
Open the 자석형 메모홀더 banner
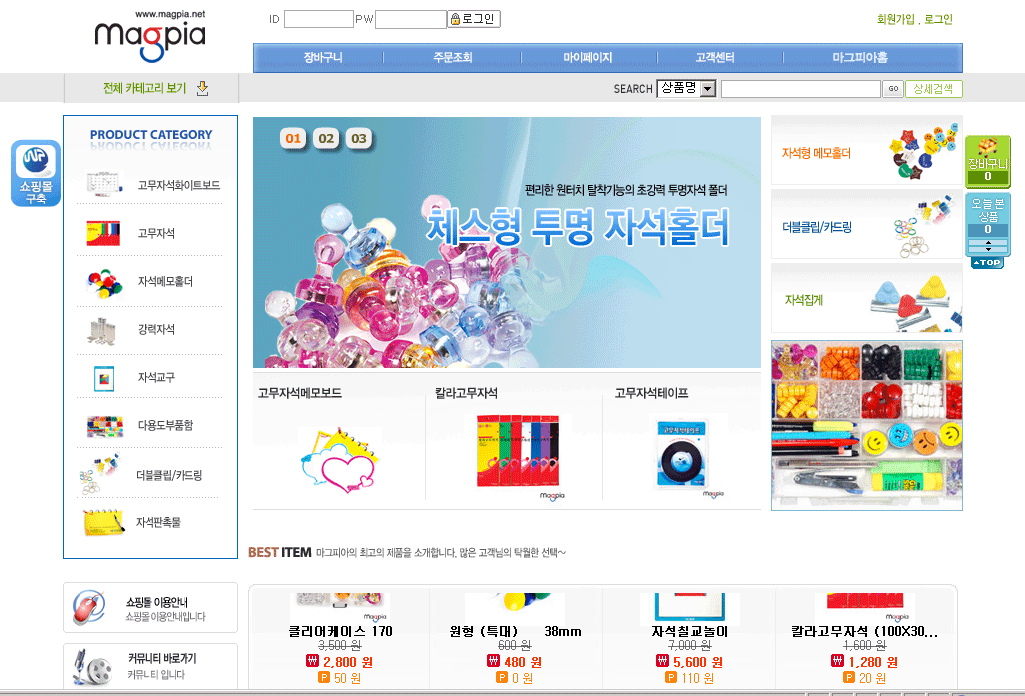click(867, 150)
